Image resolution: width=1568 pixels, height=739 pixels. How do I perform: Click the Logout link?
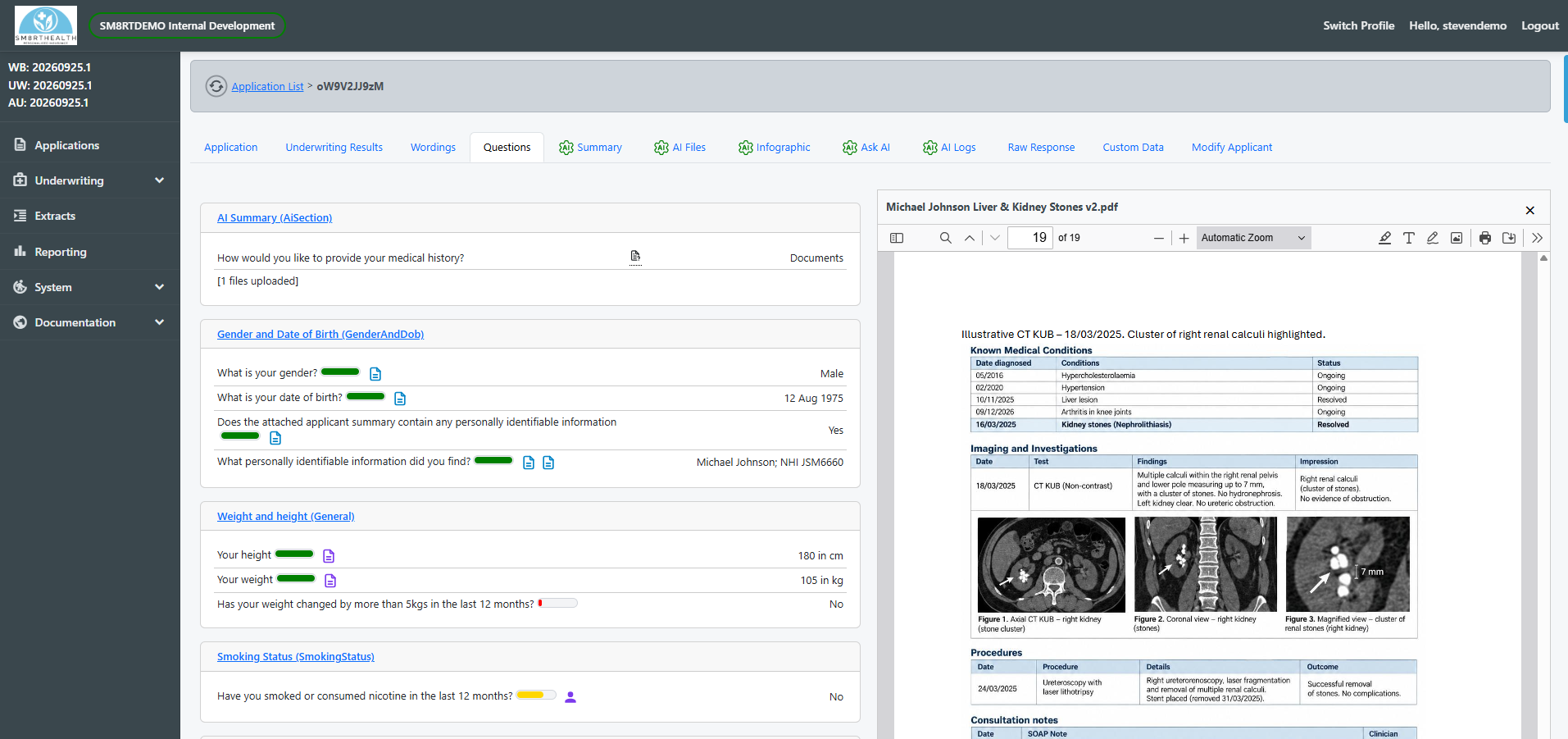pyautogui.click(x=1539, y=25)
